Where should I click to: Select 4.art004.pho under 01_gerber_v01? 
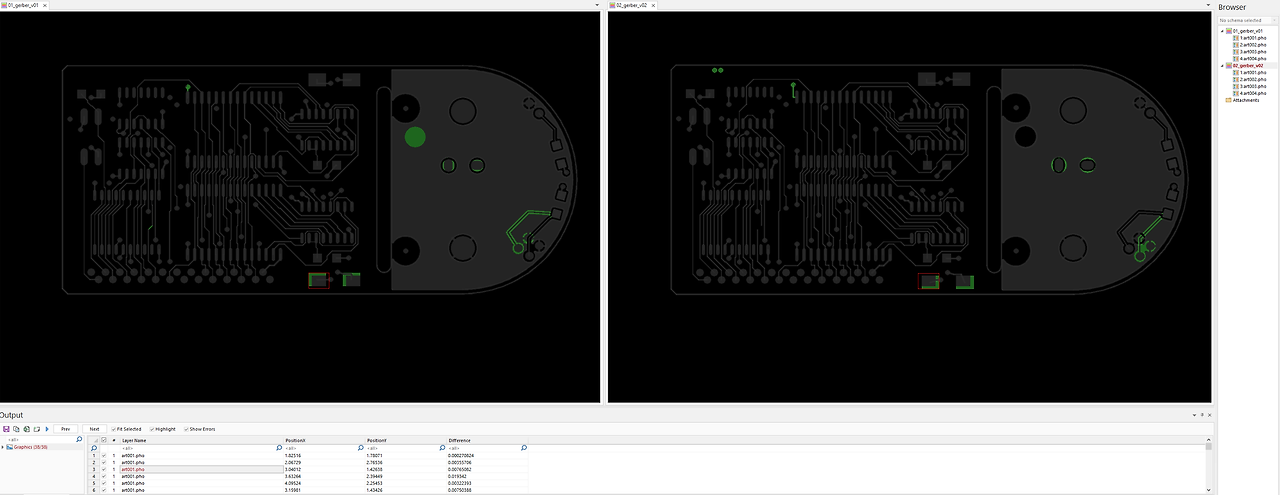coord(1254,59)
